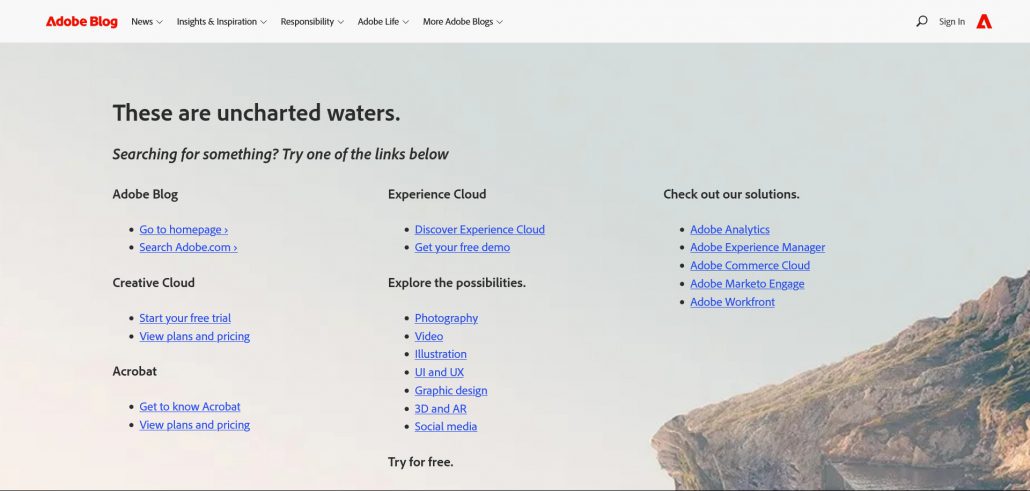The height and width of the screenshot is (491, 1030).
Task: Open Creative Cloud View plans and pricing
Action: [x=194, y=337]
